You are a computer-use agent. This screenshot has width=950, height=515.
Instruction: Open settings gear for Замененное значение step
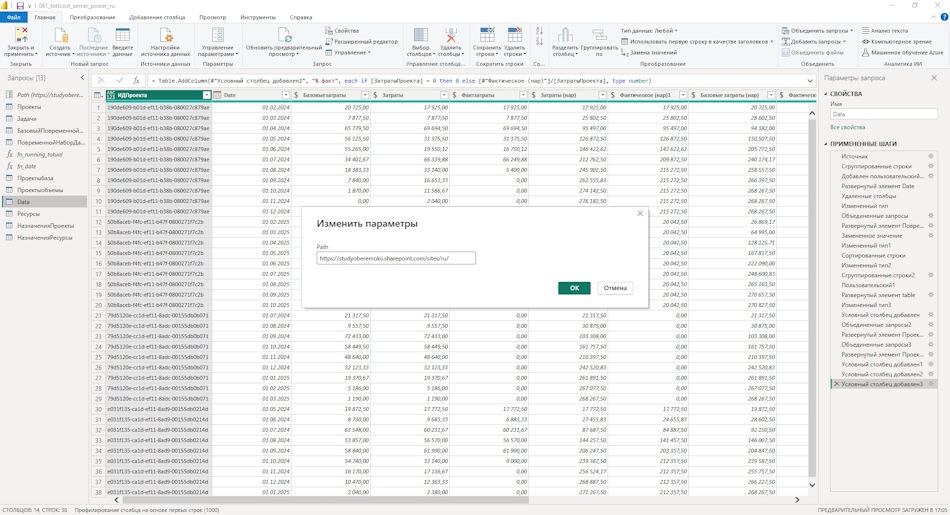coord(931,235)
